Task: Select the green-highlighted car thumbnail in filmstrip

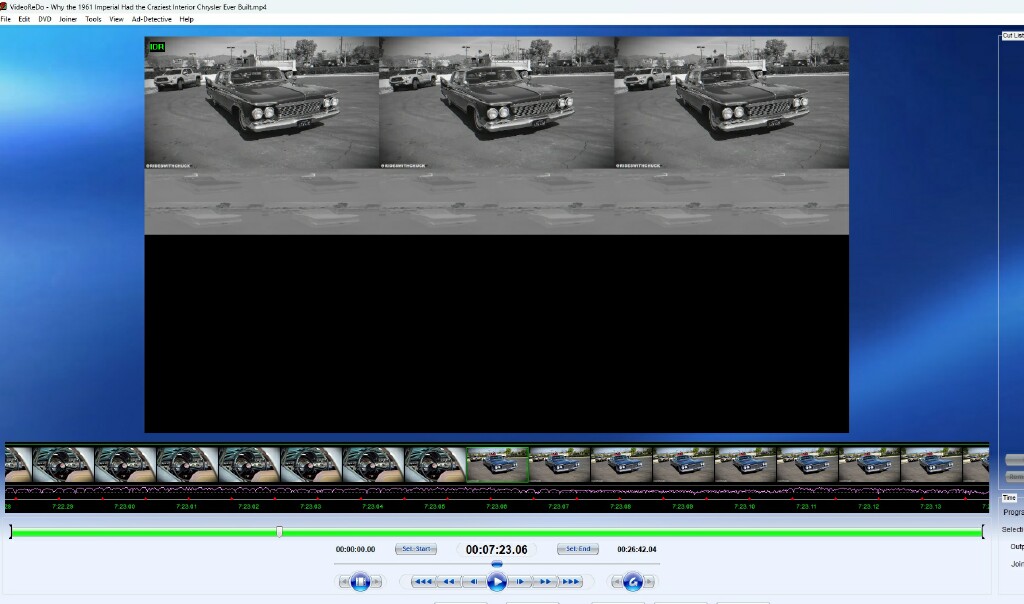Action: point(498,466)
